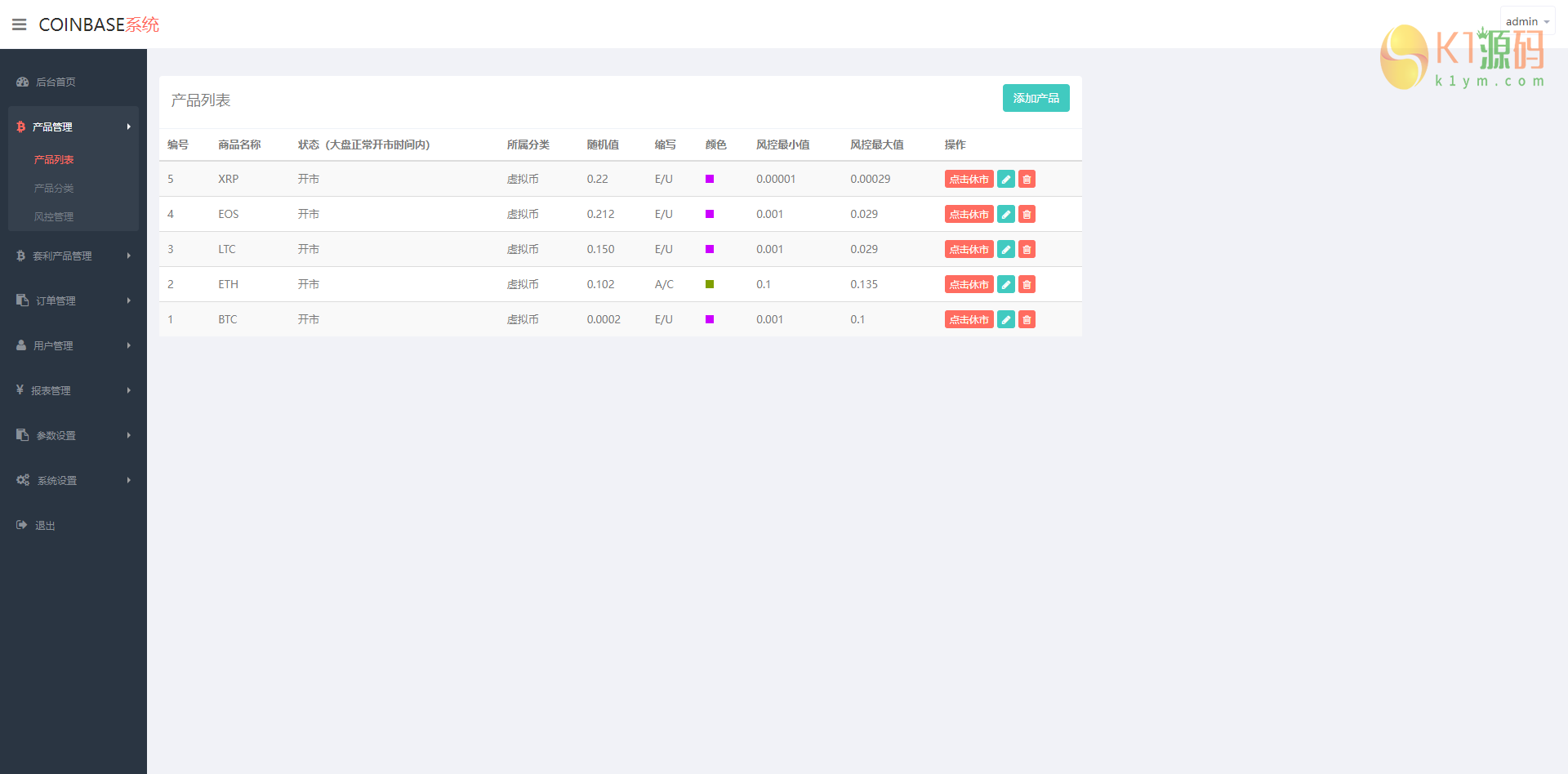Click the COINBASE系统 header title
The height and width of the screenshot is (774, 1568).
[x=99, y=24]
